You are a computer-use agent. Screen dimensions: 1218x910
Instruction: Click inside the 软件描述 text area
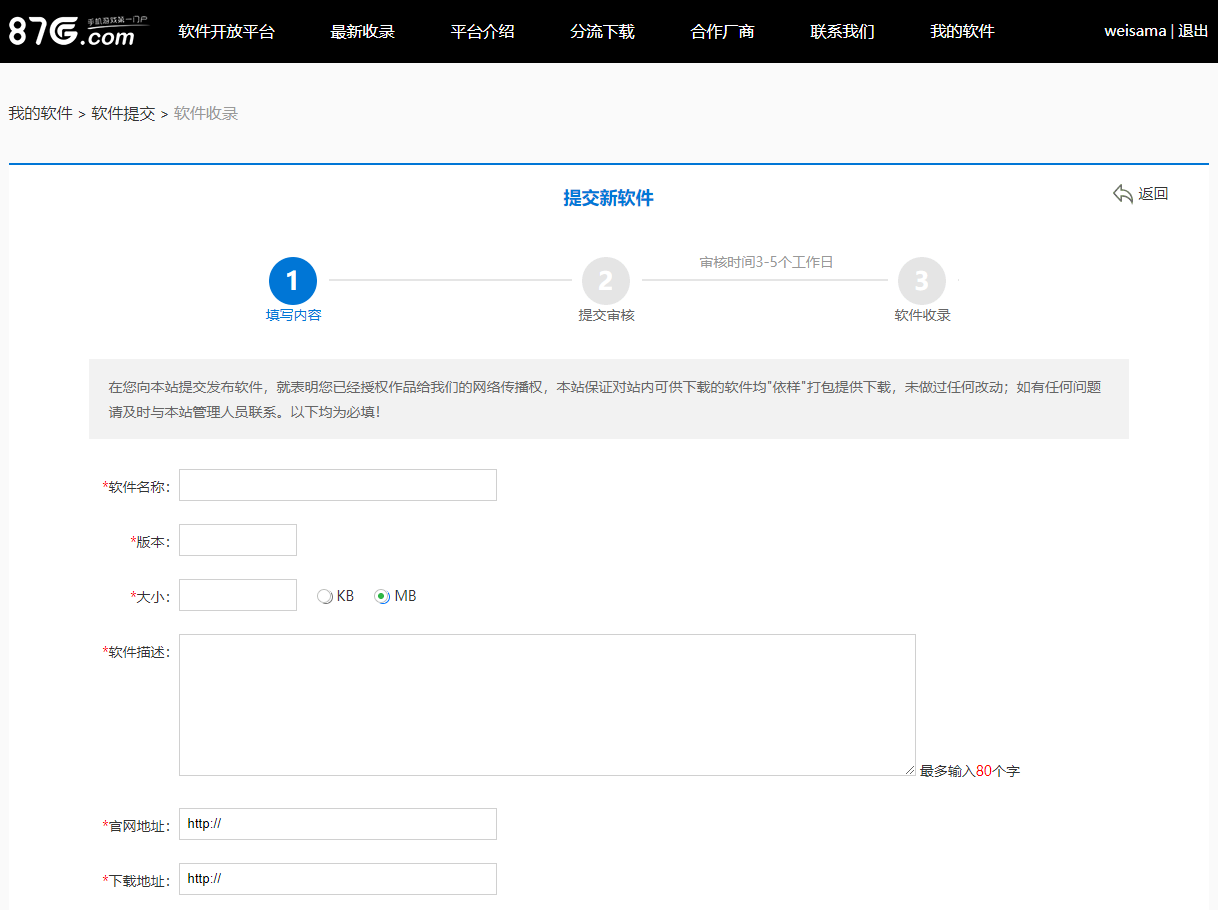547,705
